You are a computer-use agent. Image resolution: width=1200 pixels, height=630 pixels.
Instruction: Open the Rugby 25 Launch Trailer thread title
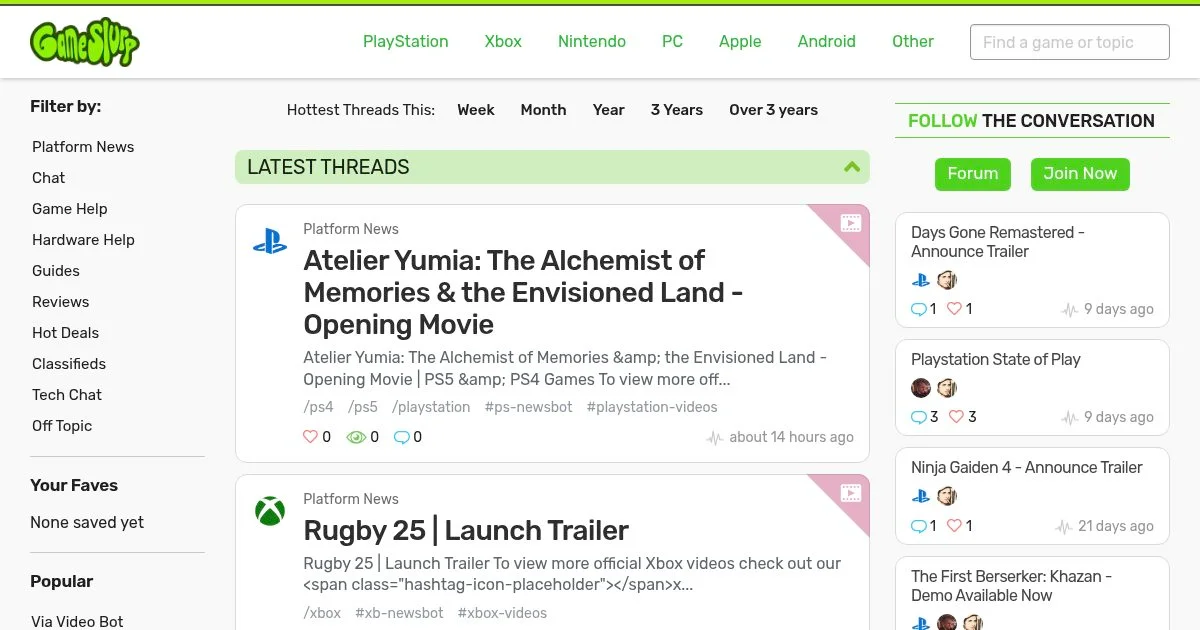tap(466, 530)
